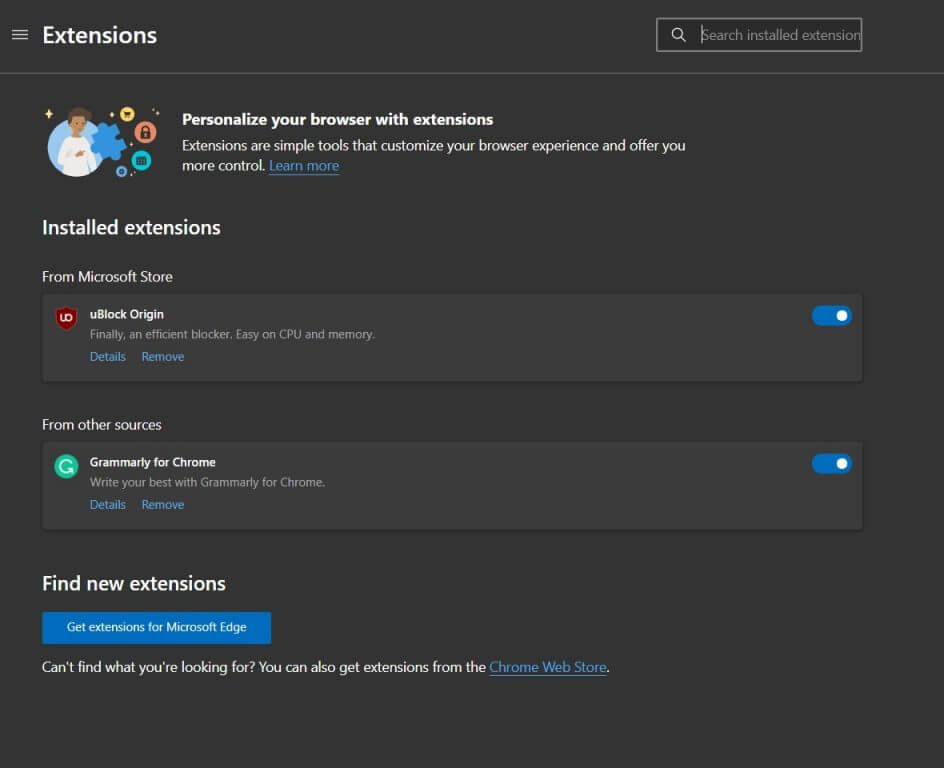The image size is (944, 768).
Task: Remove the Grammarly for Chrome extension
Action: coord(163,504)
